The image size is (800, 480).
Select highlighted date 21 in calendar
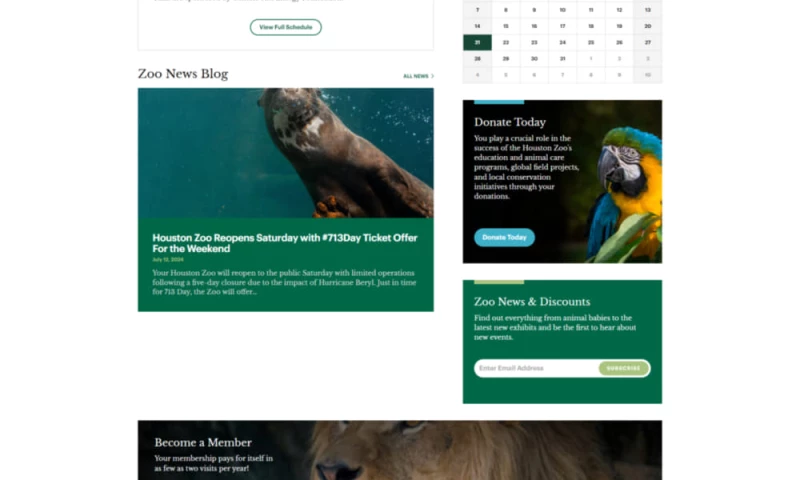point(477,42)
